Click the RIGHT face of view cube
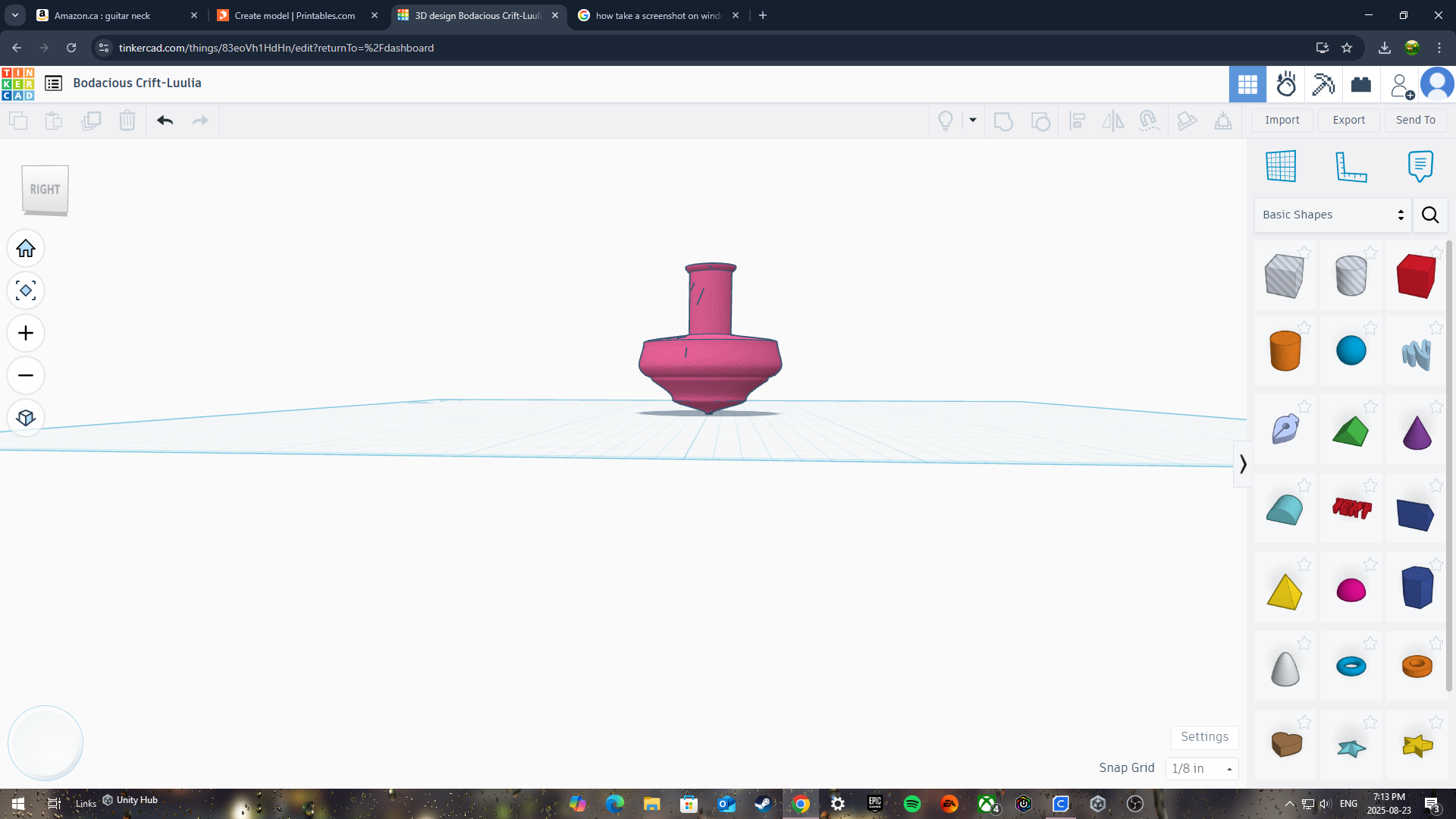The height and width of the screenshot is (819, 1456). click(45, 190)
